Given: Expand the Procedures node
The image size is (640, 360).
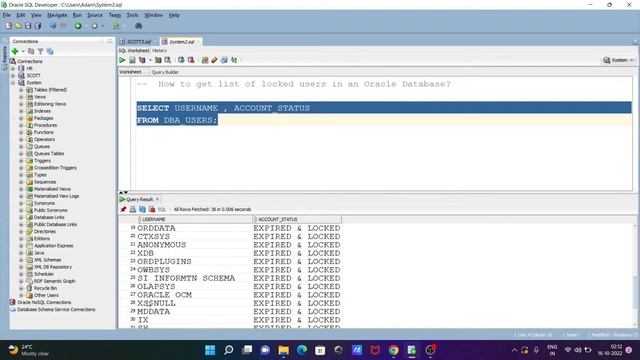Looking at the screenshot, I should pos(21,125).
